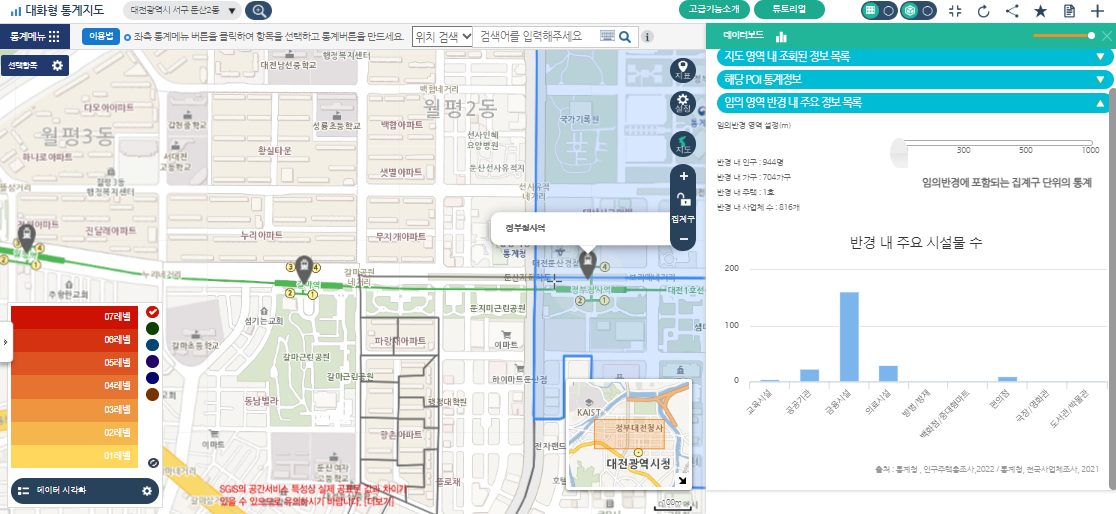The height and width of the screenshot is (514, 1116).
Task: Open the 선택항목 selected items panel
Action: [x=34, y=66]
